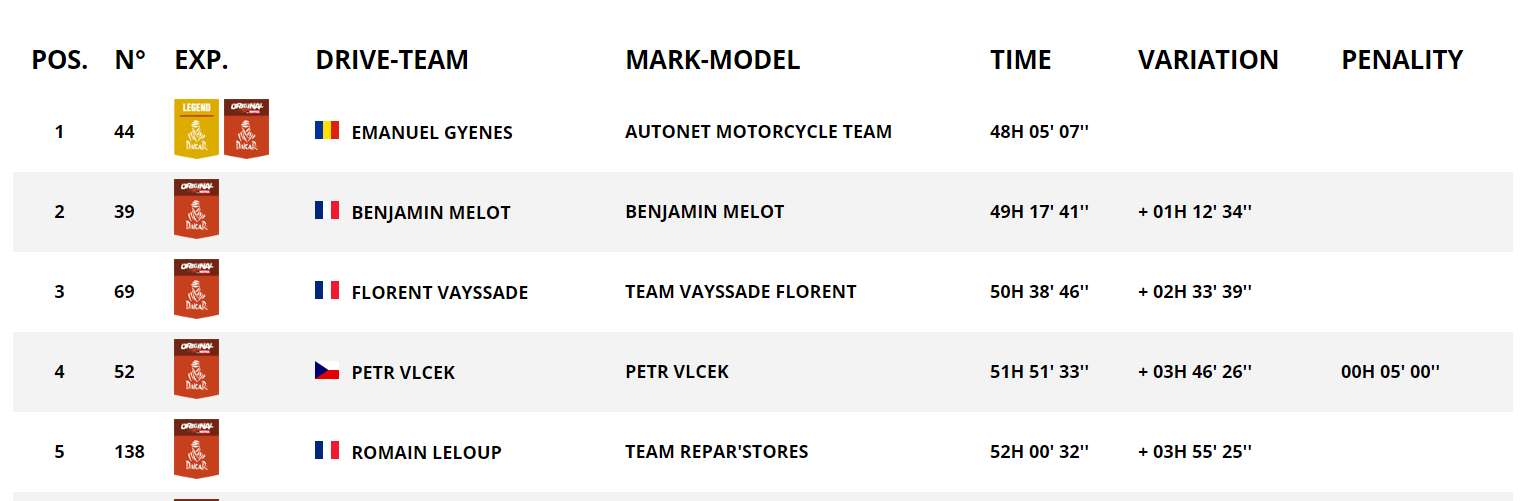1537x501 pixels.
Task: Click Florent Vayssade's Original Dakar badge
Action: pos(196,289)
